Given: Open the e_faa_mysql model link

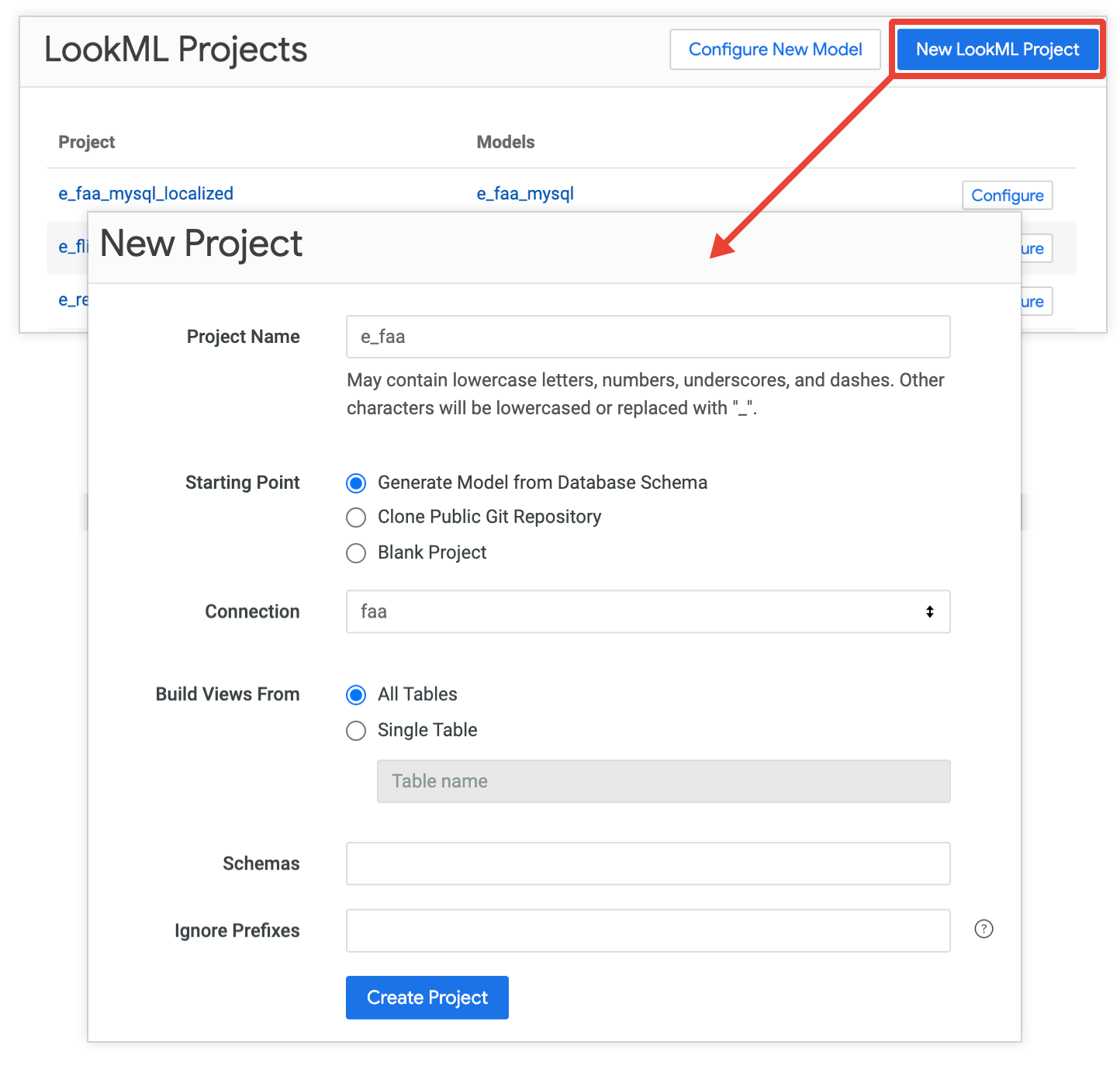Looking at the screenshot, I should coord(525,194).
